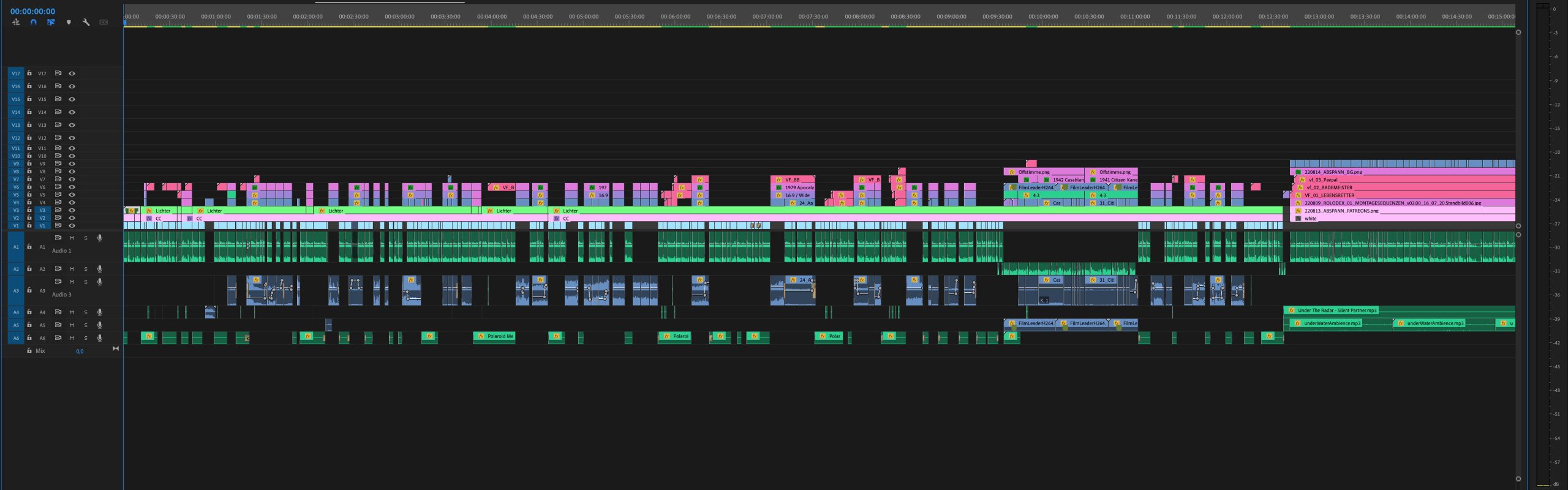Toggle source patch V3
Screen dimensions: 1568x490
16,210
